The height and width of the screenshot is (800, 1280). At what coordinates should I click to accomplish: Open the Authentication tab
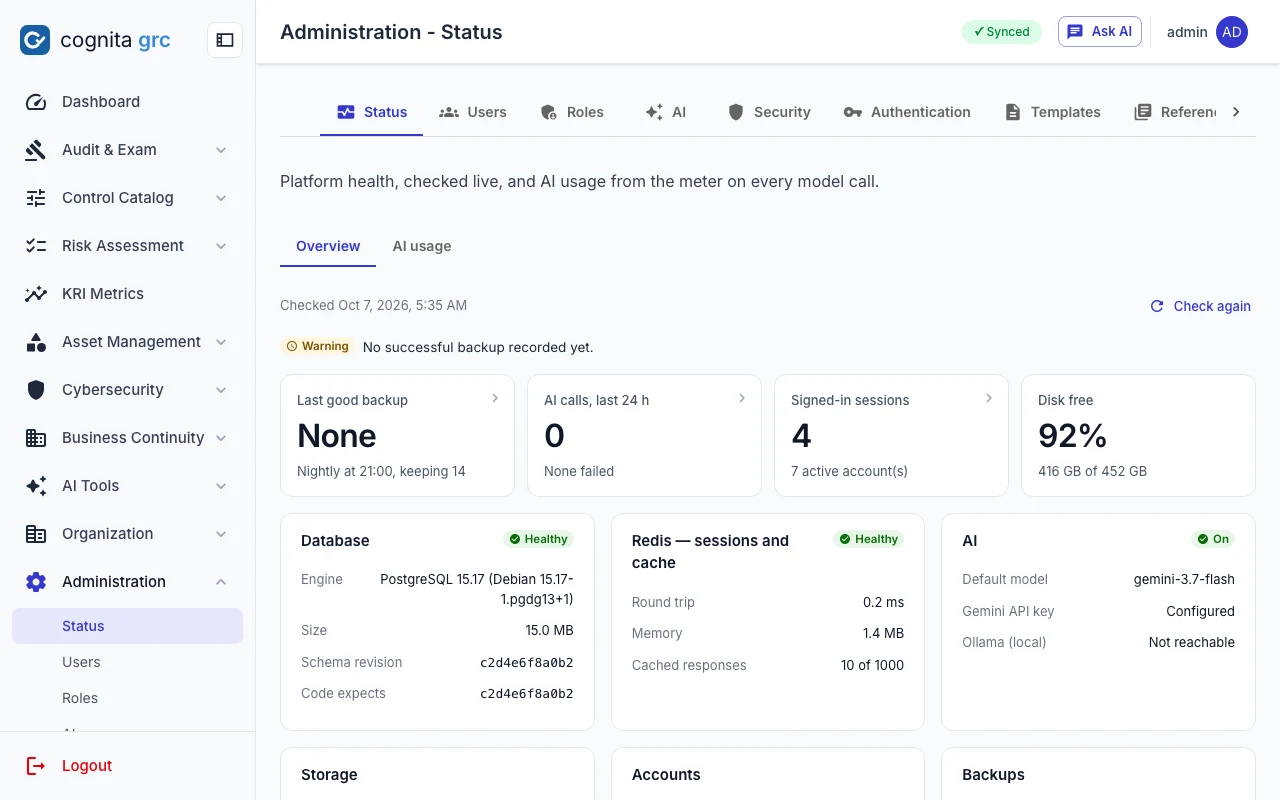coord(907,112)
